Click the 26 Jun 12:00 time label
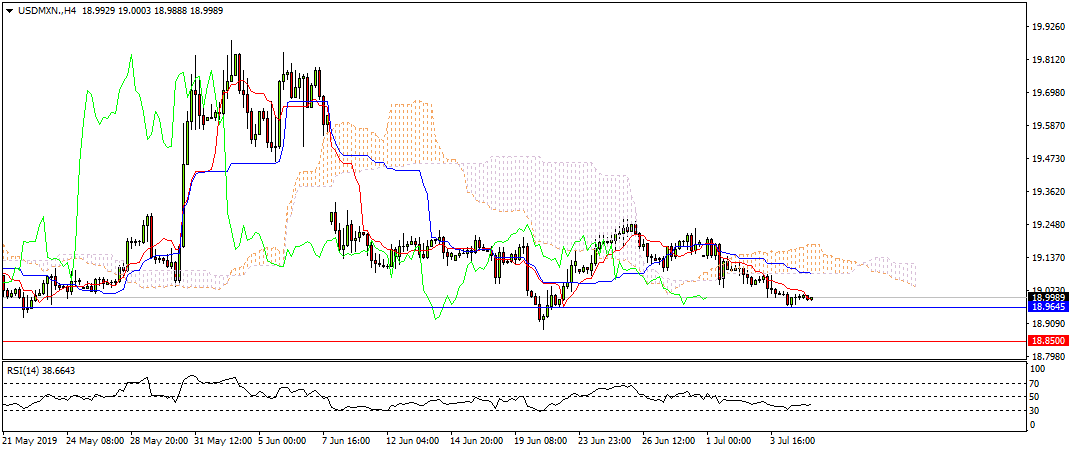The height and width of the screenshot is (452, 1072). (667, 440)
